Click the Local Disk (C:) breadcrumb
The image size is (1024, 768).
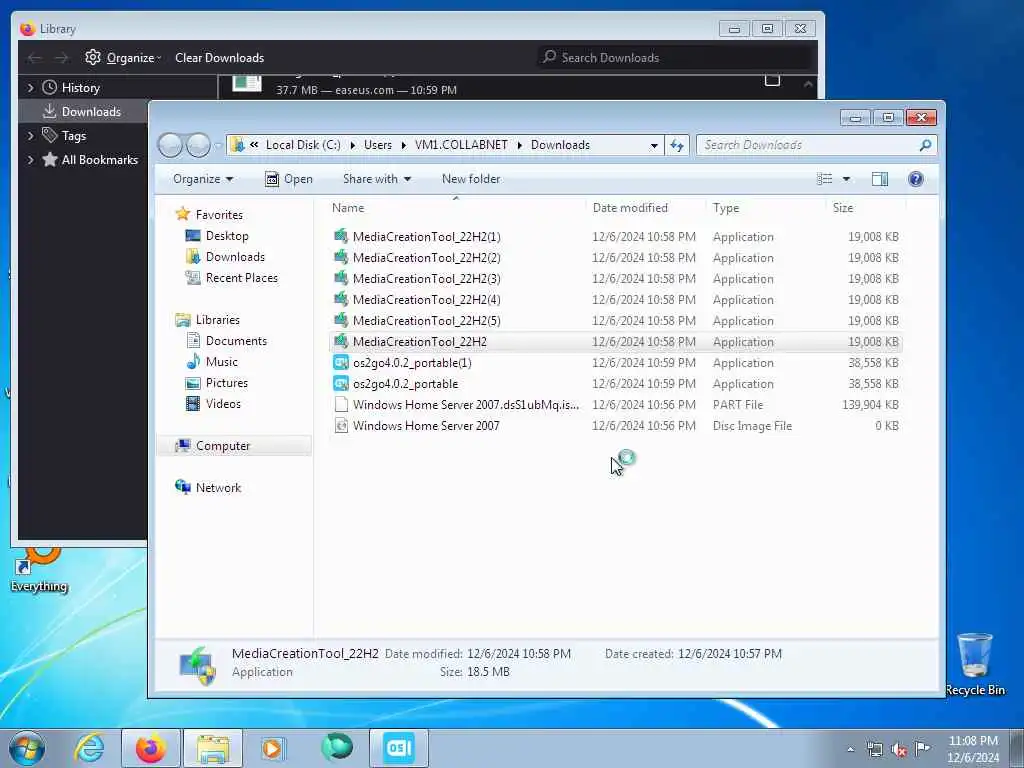[x=303, y=145]
